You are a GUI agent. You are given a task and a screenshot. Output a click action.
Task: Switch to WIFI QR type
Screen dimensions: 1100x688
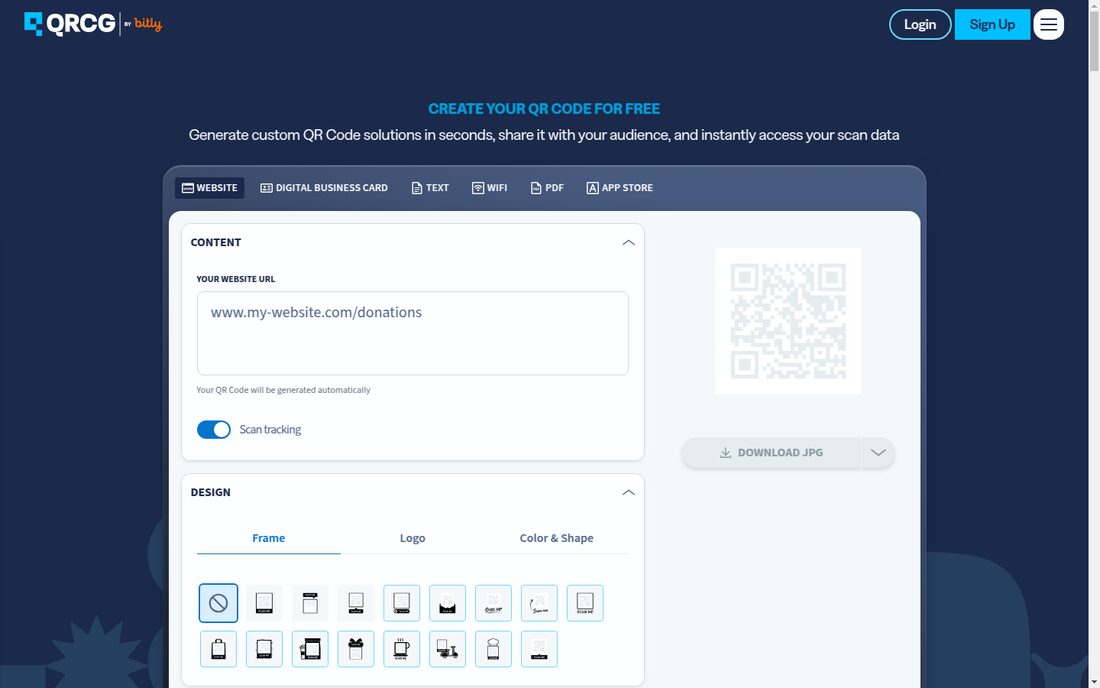[490, 188]
